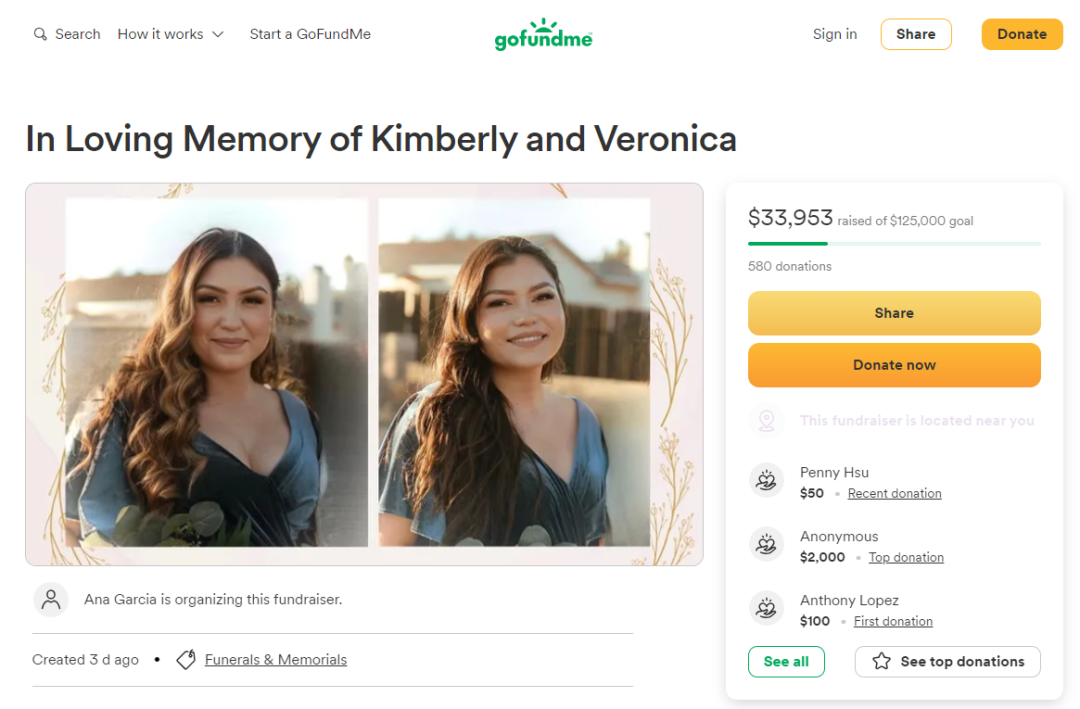Click Sign in in the header

tap(834, 34)
